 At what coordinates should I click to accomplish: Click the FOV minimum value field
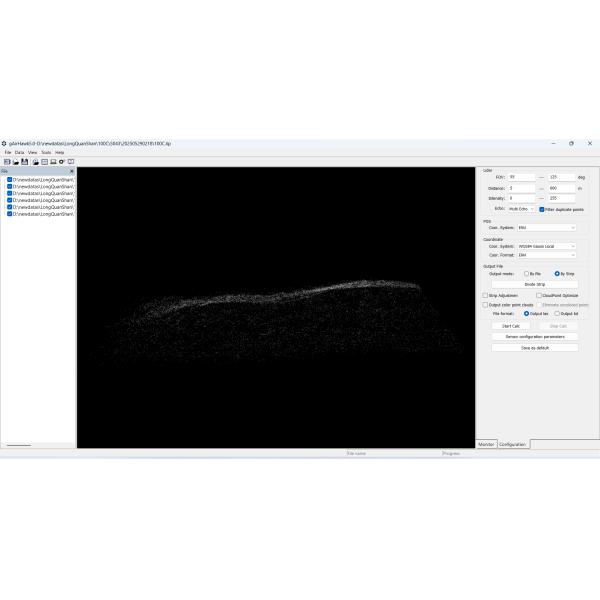pyautogui.click(x=522, y=177)
